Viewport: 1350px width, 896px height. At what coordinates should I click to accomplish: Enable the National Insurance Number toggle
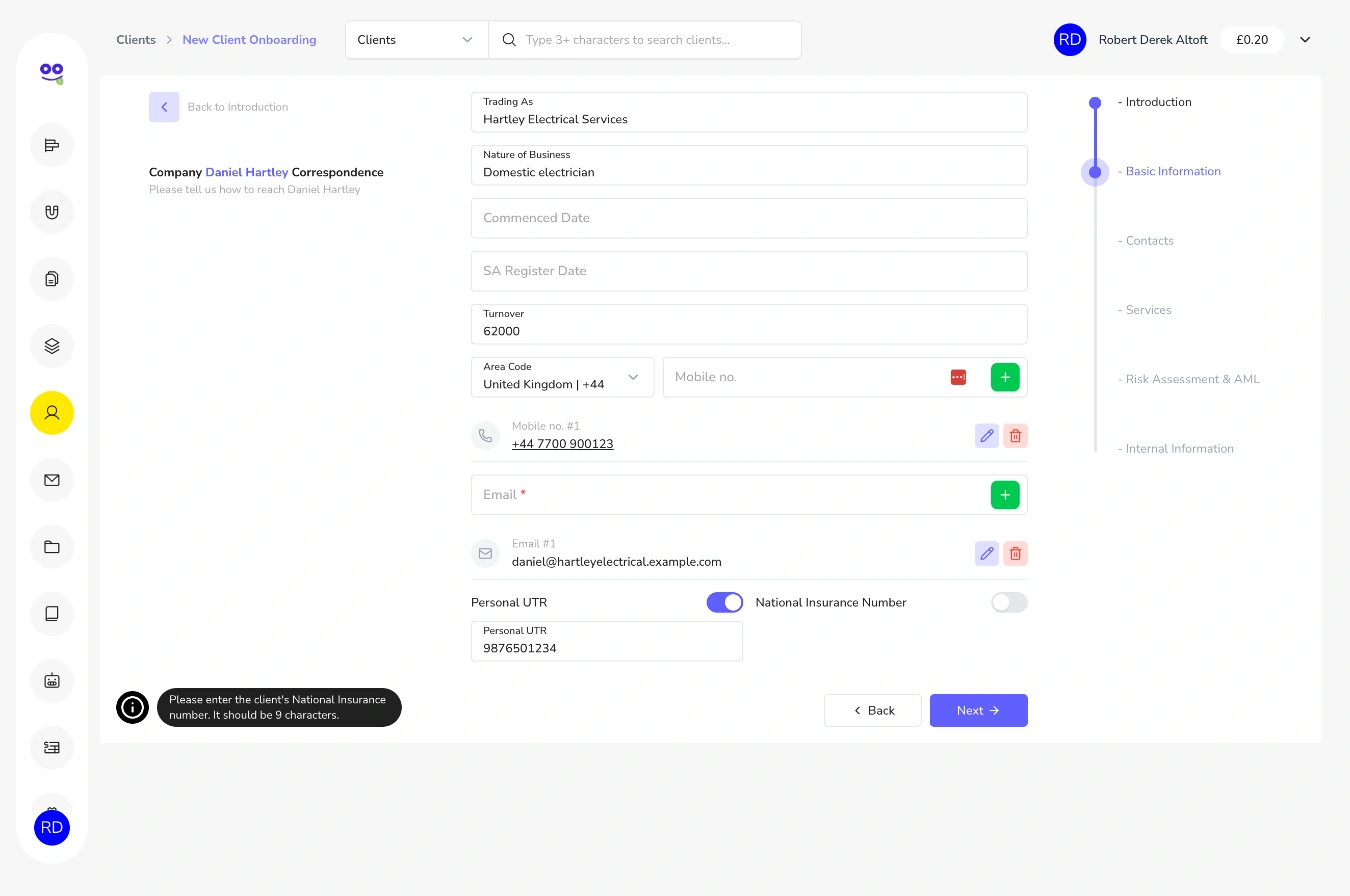pos(1009,602)
